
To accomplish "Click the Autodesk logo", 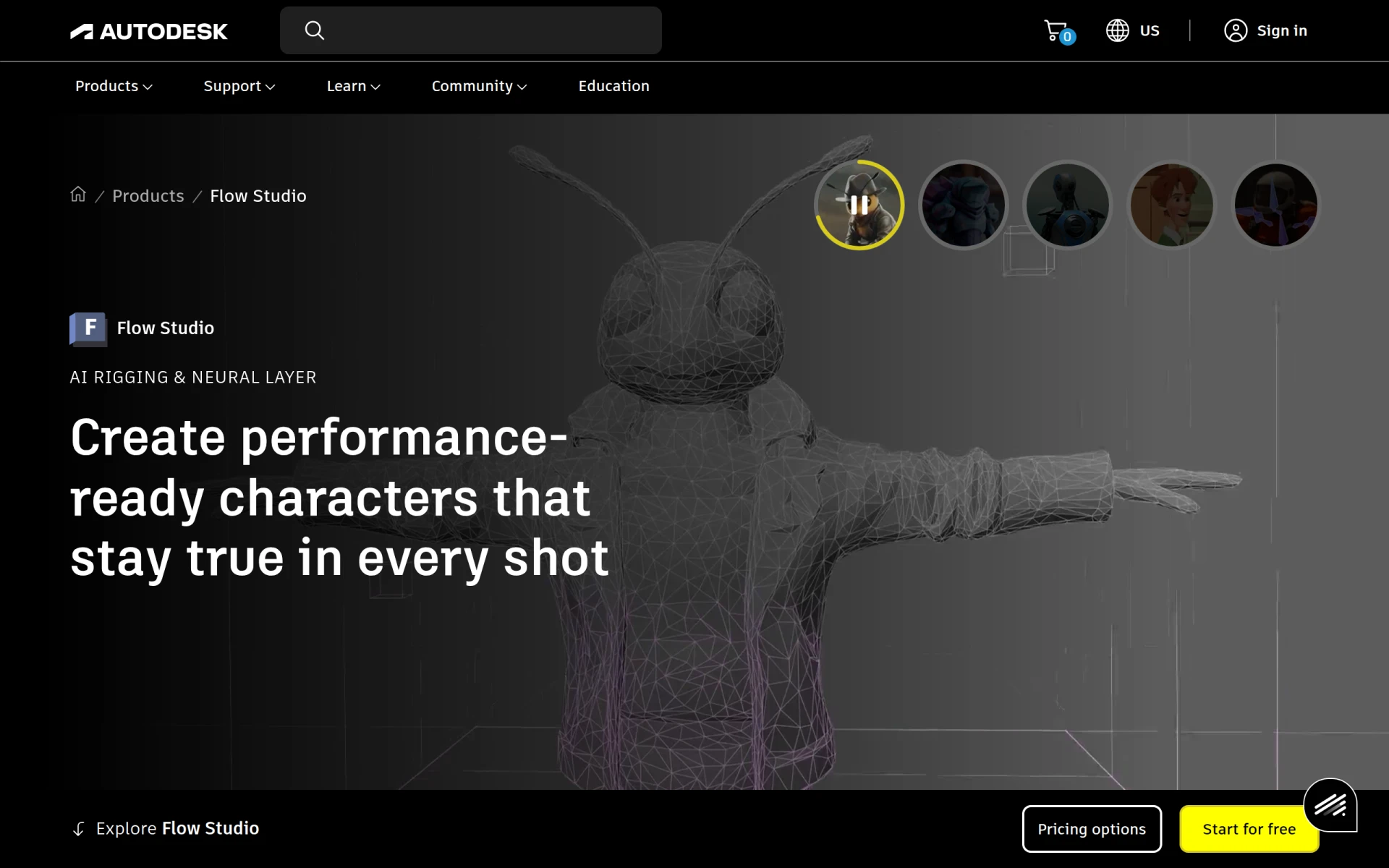I will click(x=148, y=31).
